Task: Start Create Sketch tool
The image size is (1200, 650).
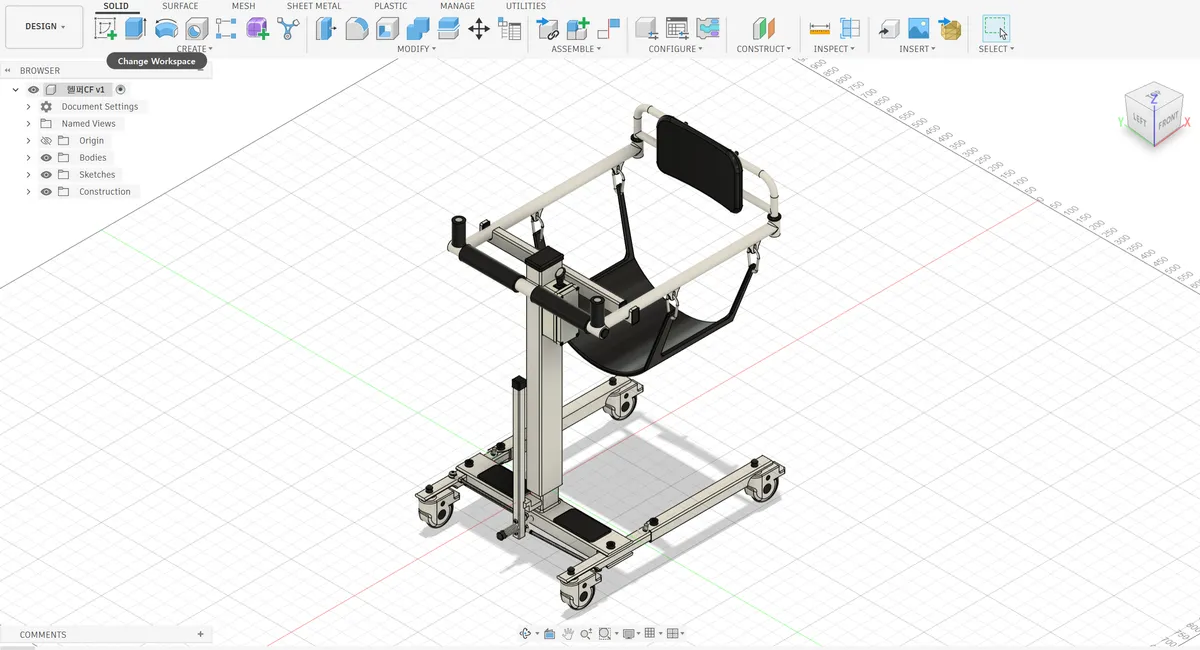Action: point(105,29)
